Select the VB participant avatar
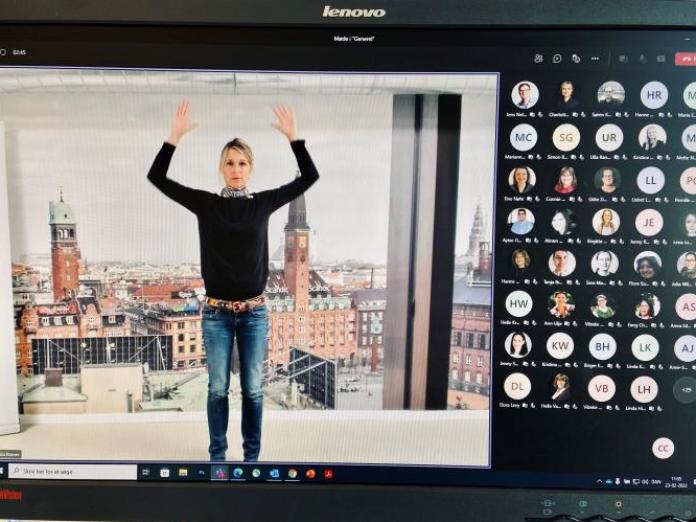The height and width of the screenshot is (522, 696). [x=601, y=388]
